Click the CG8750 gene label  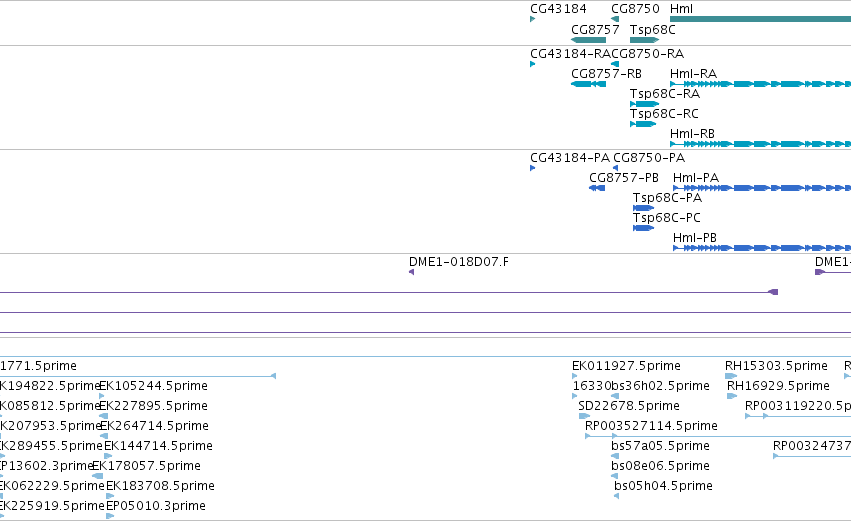(x=635, y=9)
